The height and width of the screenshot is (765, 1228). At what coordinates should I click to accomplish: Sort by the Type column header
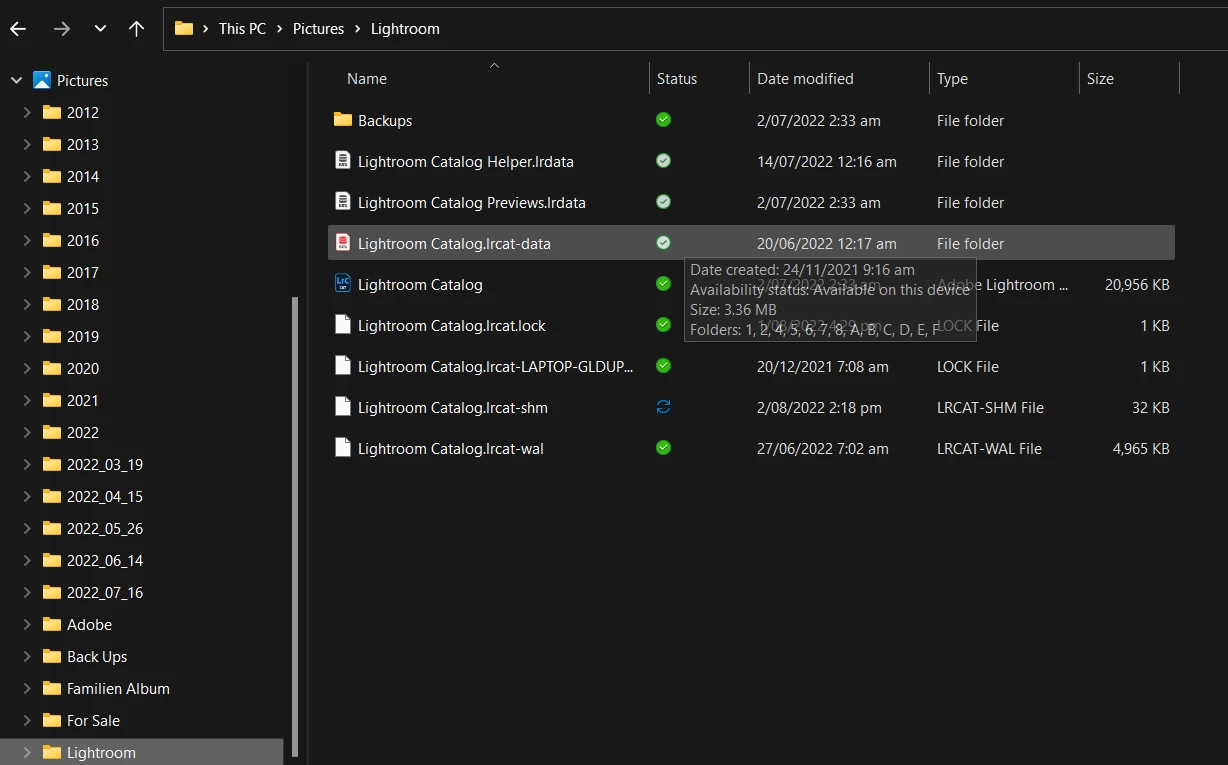(x=952, y=79)
